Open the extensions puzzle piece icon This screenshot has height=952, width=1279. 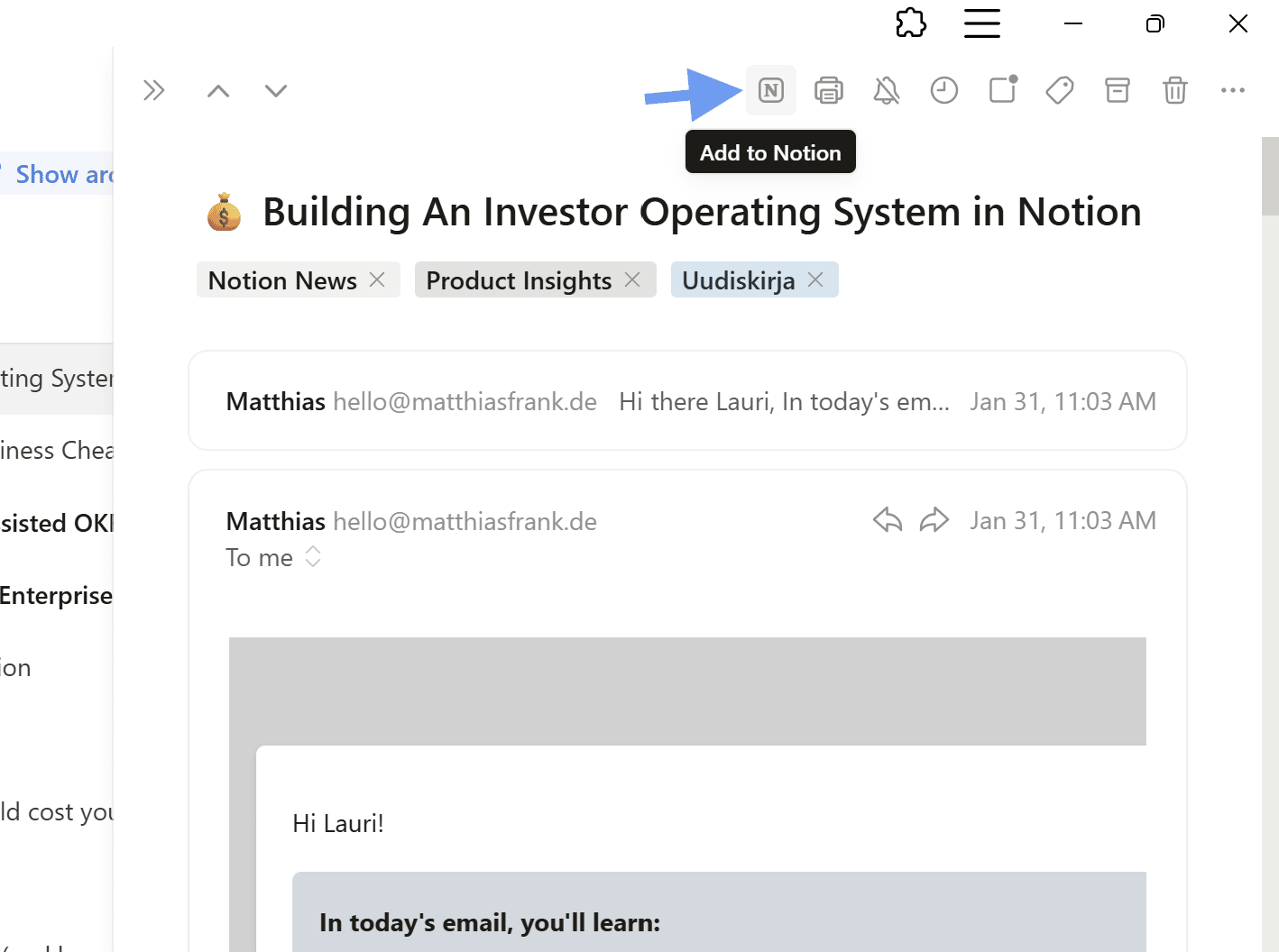[x=911, y=23]
